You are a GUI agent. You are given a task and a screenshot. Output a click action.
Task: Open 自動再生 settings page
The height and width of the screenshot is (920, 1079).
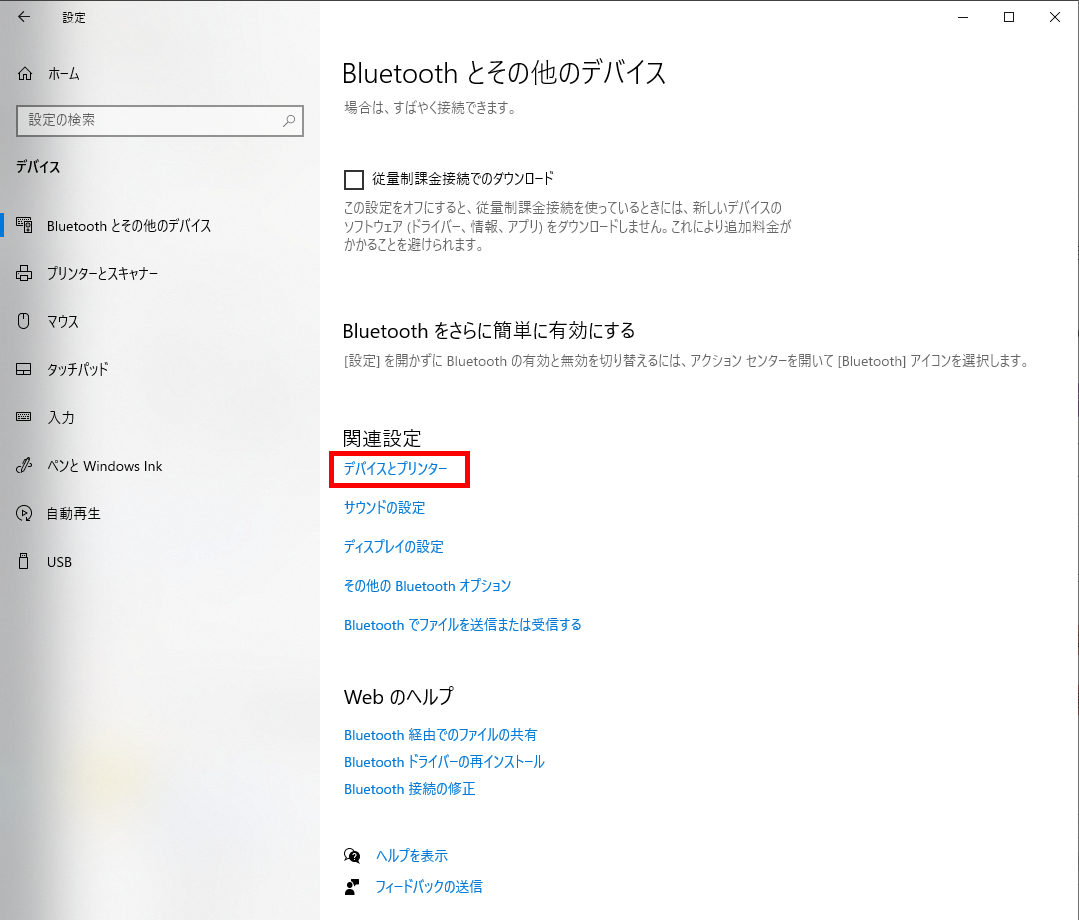[74, 514]
